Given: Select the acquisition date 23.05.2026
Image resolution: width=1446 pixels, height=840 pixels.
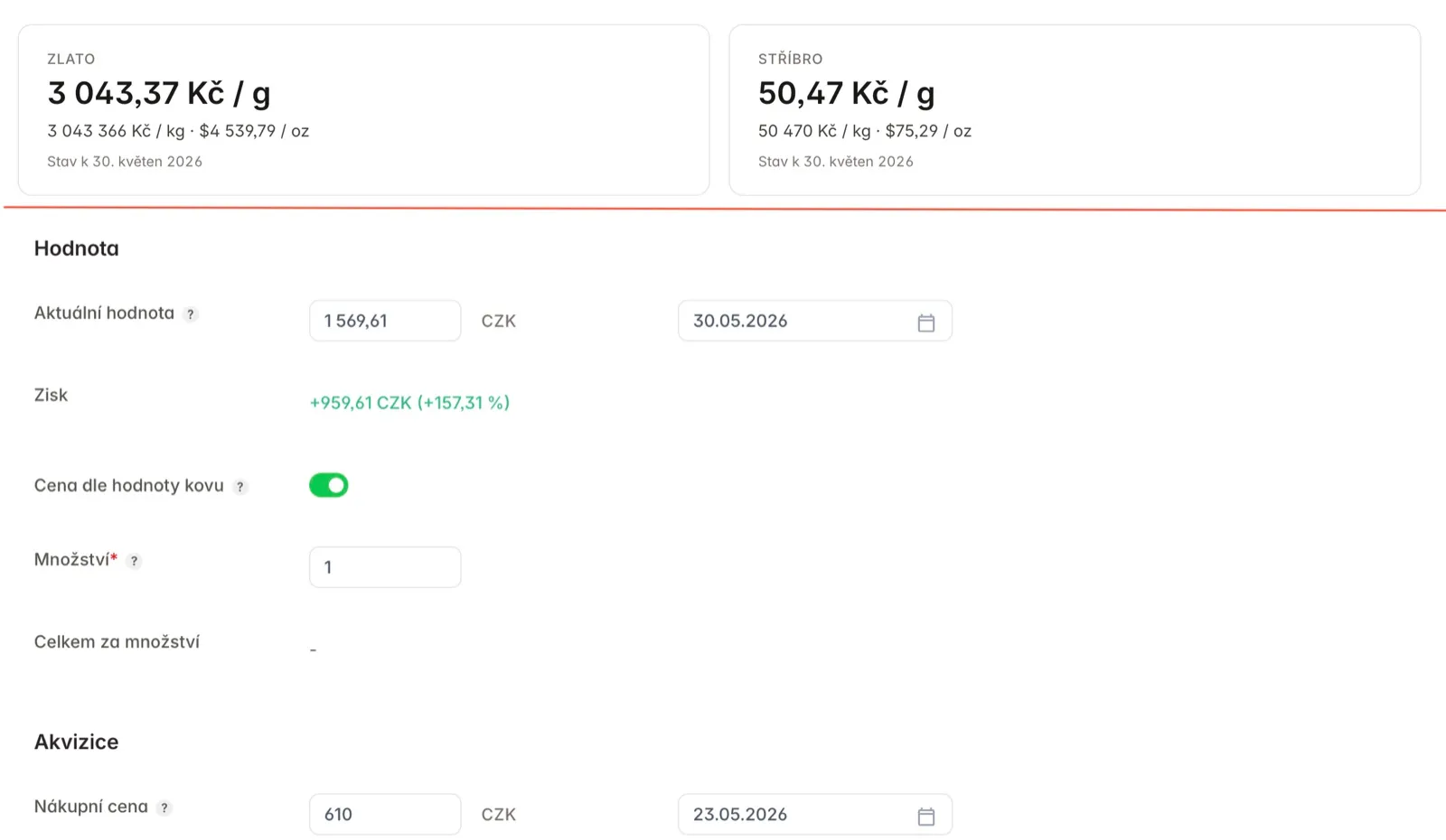Looking at the screenshot, I should pos(815,814).
